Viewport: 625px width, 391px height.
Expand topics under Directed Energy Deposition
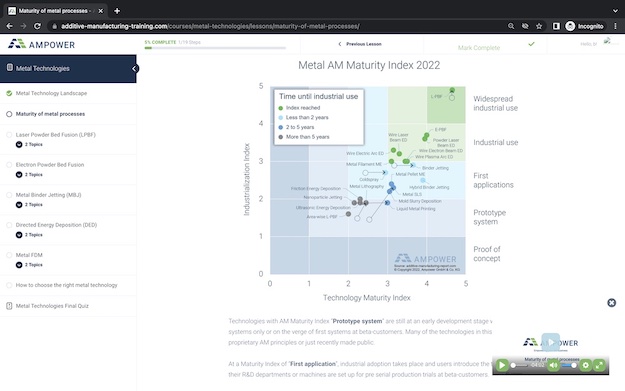pos(29,235)
